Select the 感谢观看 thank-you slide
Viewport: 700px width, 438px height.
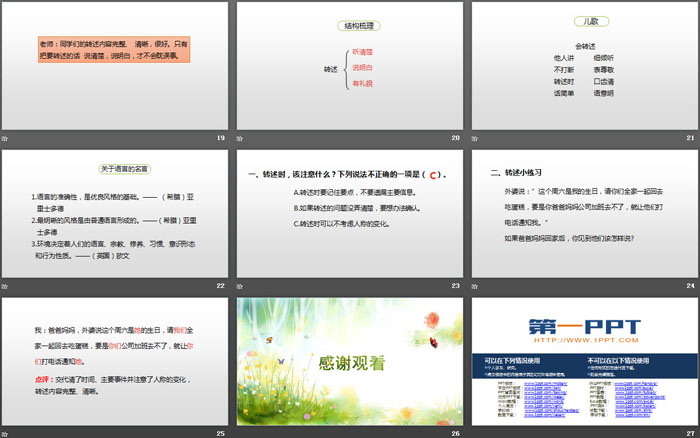tap(349, 361)
